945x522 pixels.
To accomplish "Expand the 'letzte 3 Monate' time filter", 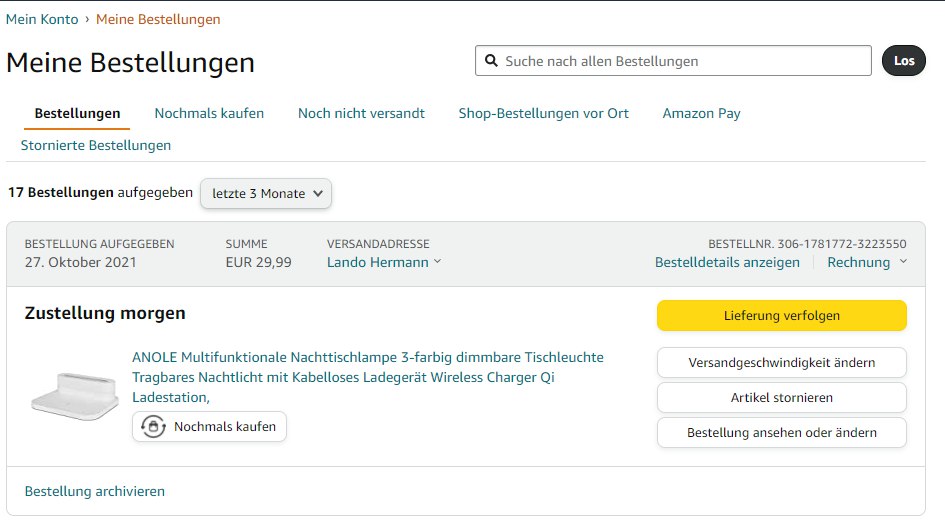I will tap(266, 194).
